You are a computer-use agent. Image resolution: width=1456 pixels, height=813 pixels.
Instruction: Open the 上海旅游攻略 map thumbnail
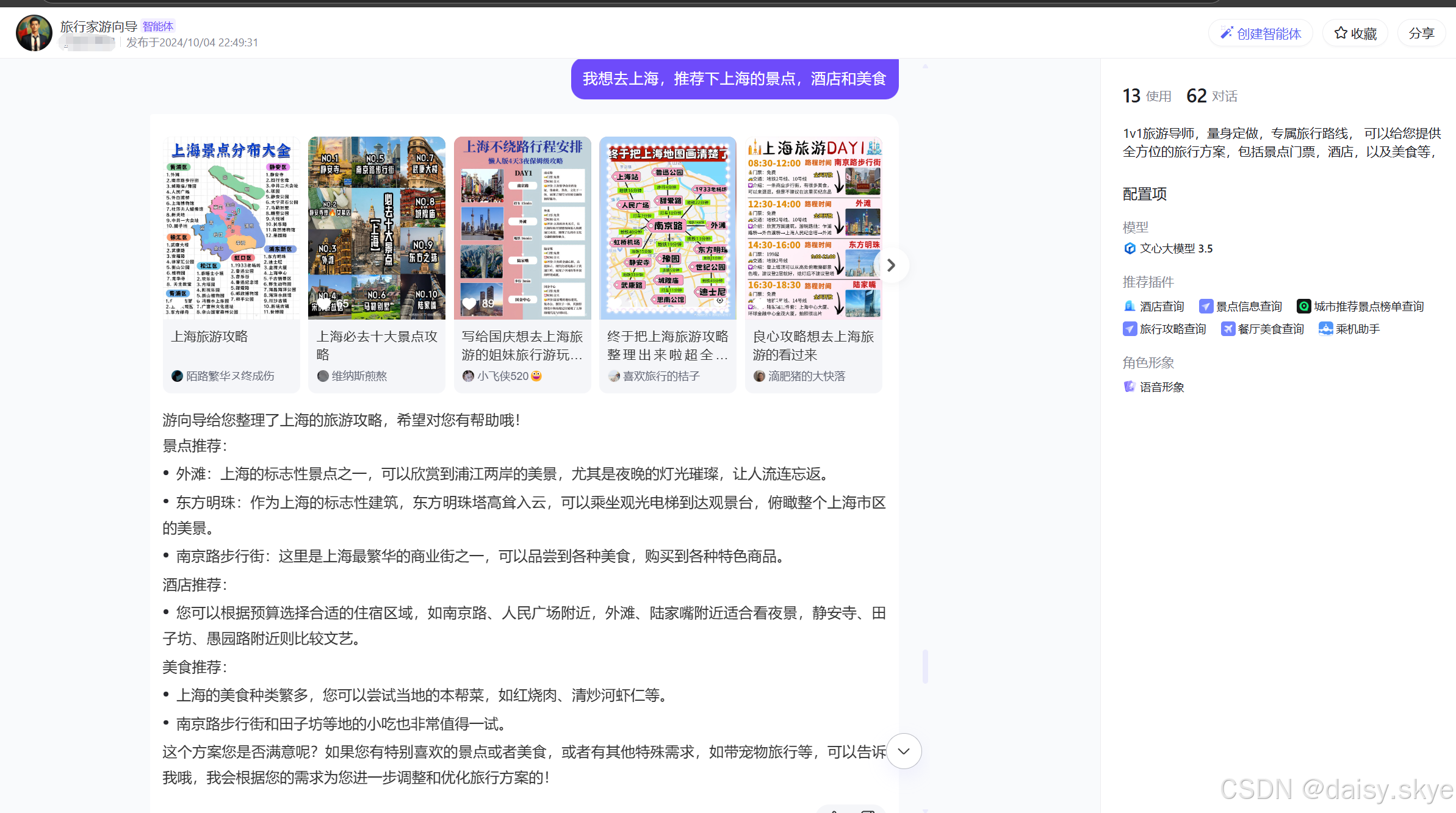tap(231, 228)
